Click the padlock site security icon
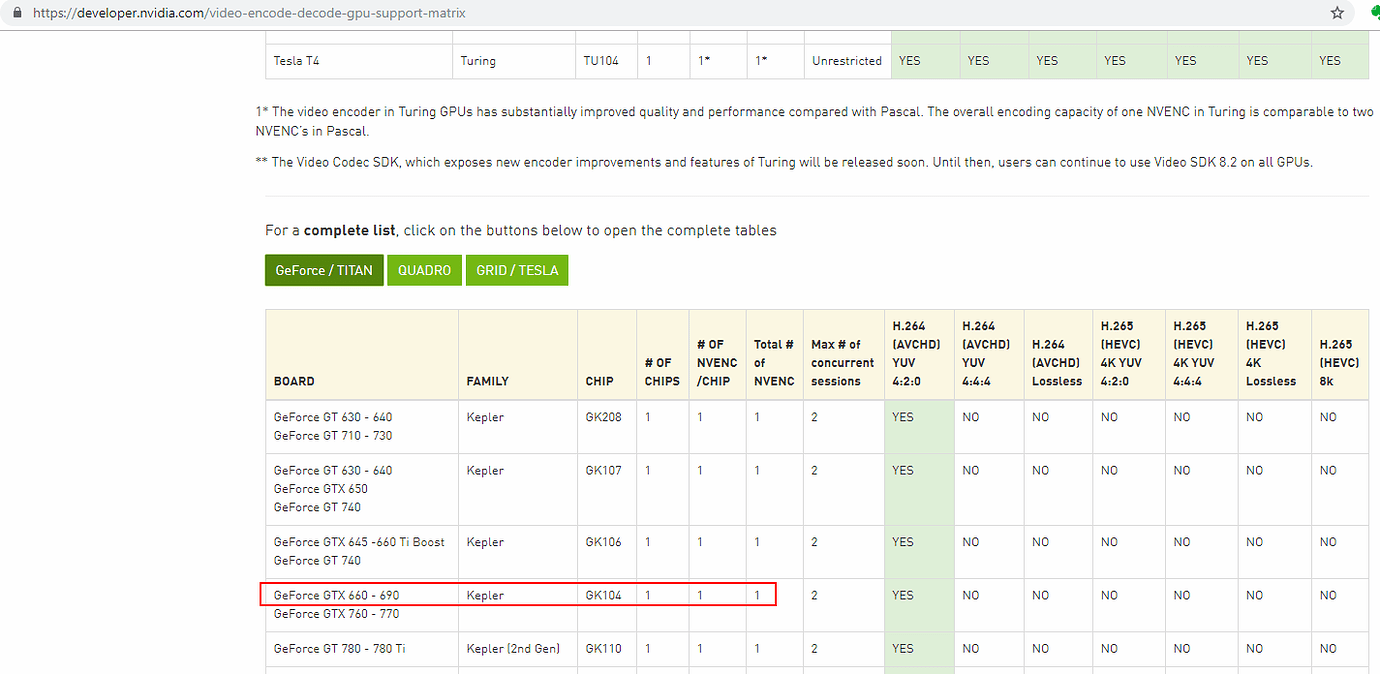1380x674 pixels. coord(16,14)
